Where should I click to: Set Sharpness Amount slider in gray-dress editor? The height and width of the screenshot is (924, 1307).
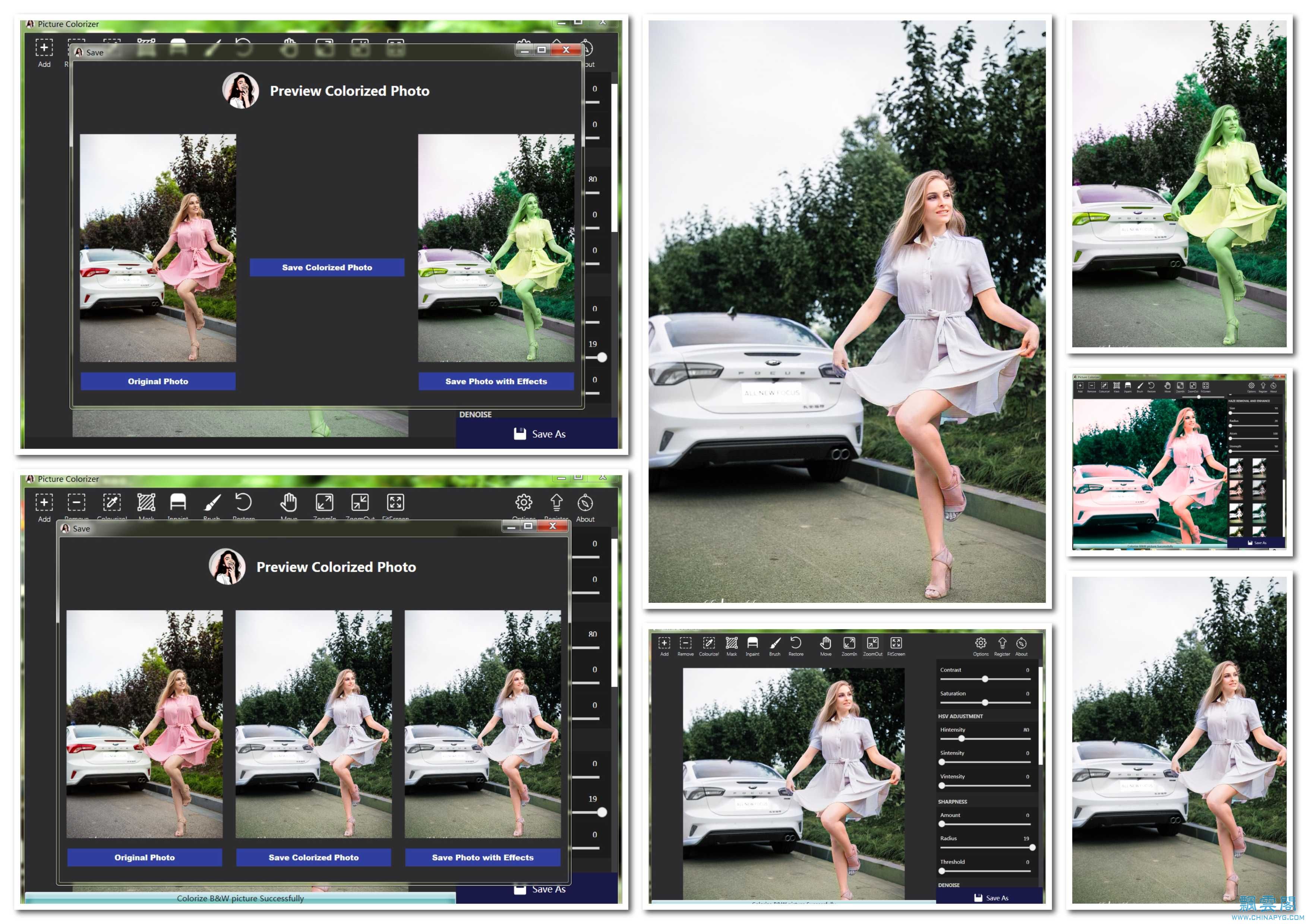(x=985, y=824)
